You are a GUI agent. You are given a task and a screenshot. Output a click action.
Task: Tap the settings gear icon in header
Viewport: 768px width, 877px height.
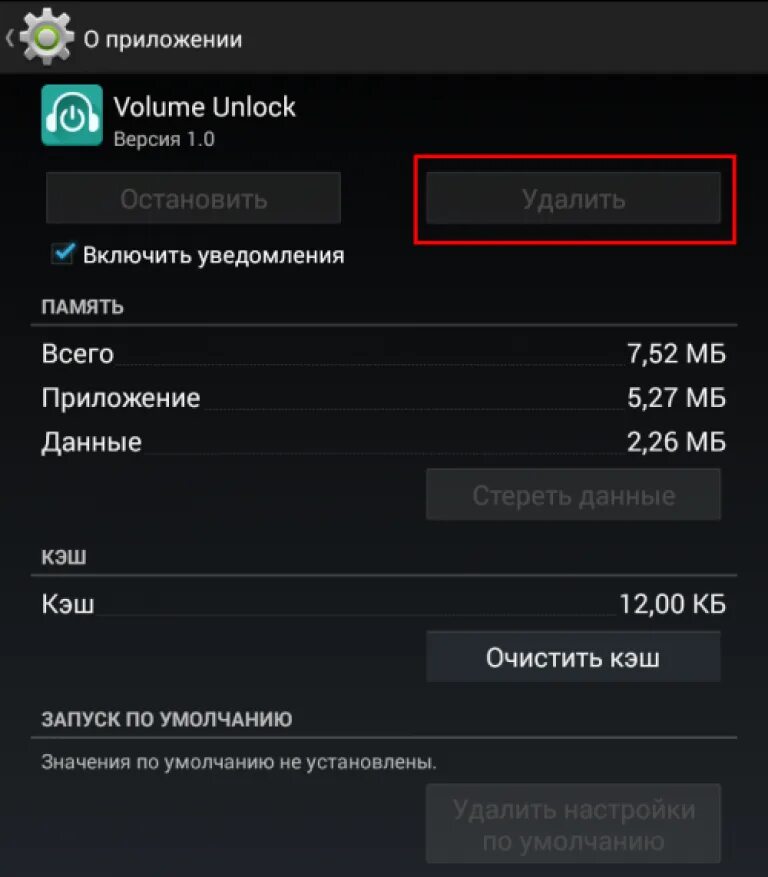click(x=46, y=37)
